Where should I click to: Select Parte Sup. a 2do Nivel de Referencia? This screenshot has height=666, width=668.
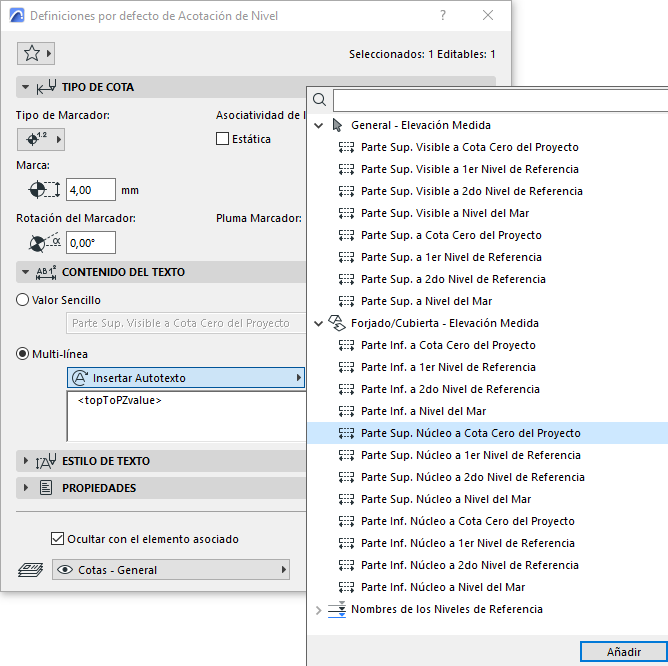pos(453,279)
